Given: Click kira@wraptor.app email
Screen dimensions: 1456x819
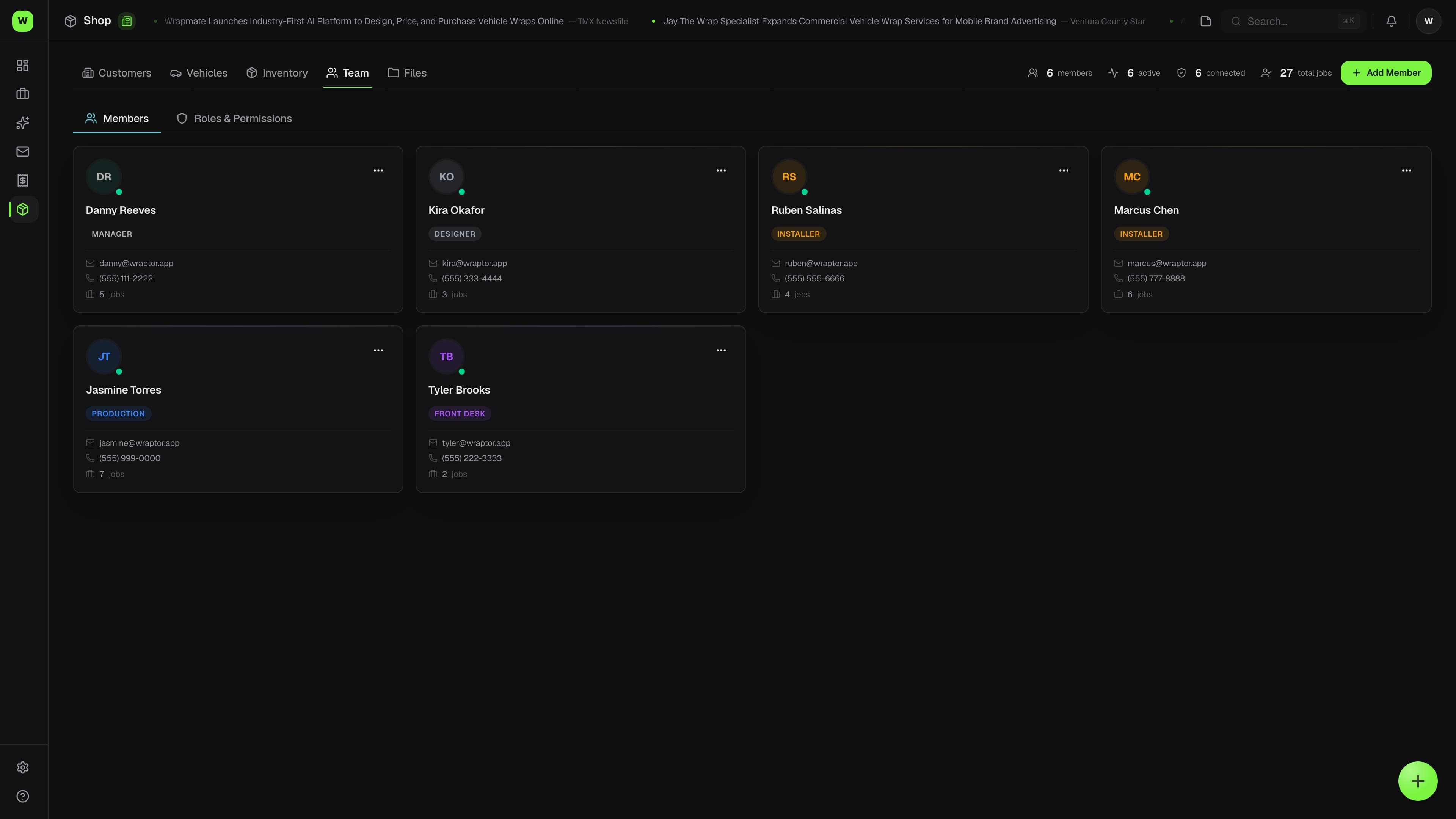Looking at the screenshot, I should (x=474, y=264).
